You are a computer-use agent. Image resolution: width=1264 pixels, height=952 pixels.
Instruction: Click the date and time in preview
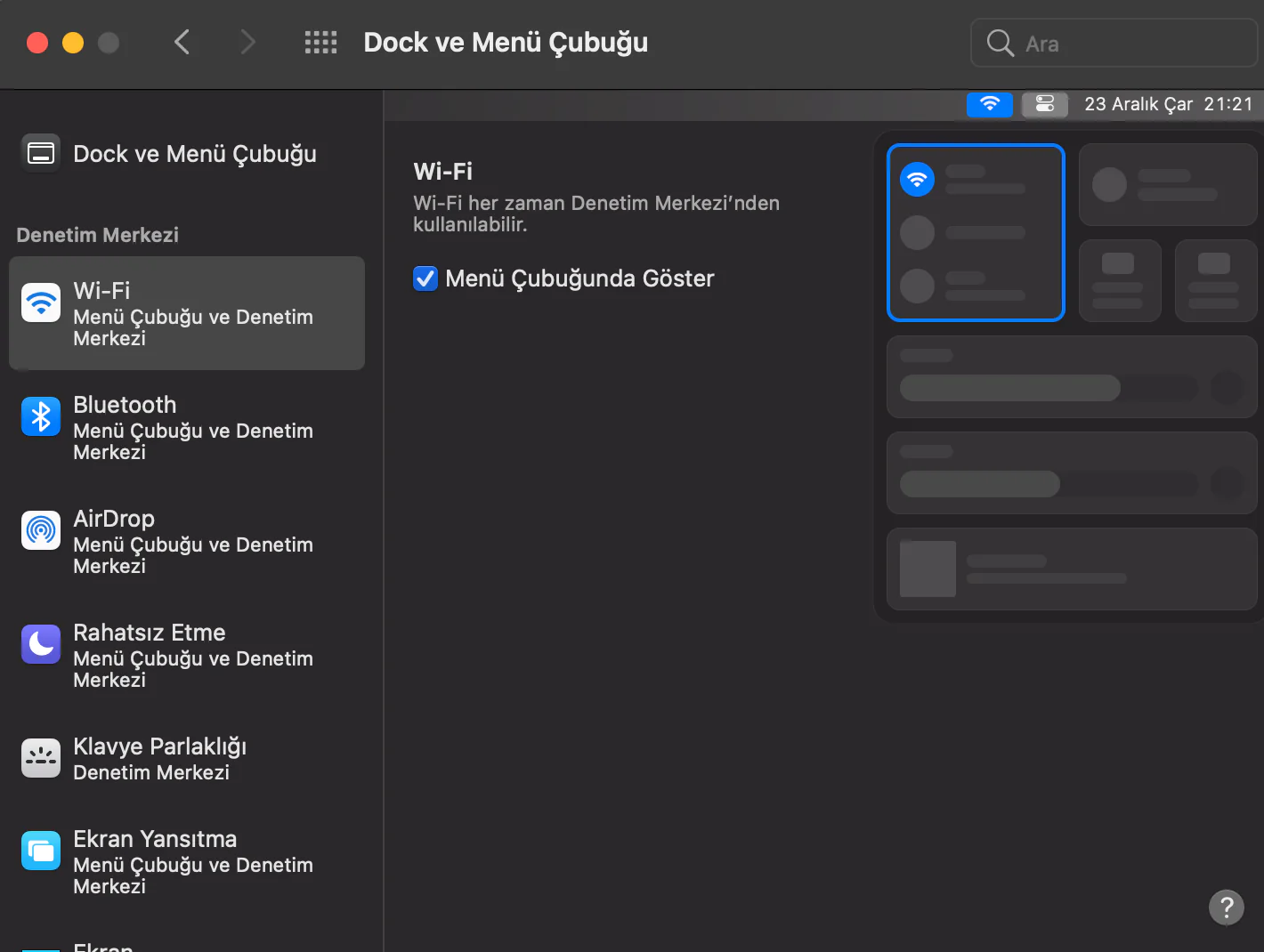click(x=1168, y=104)
